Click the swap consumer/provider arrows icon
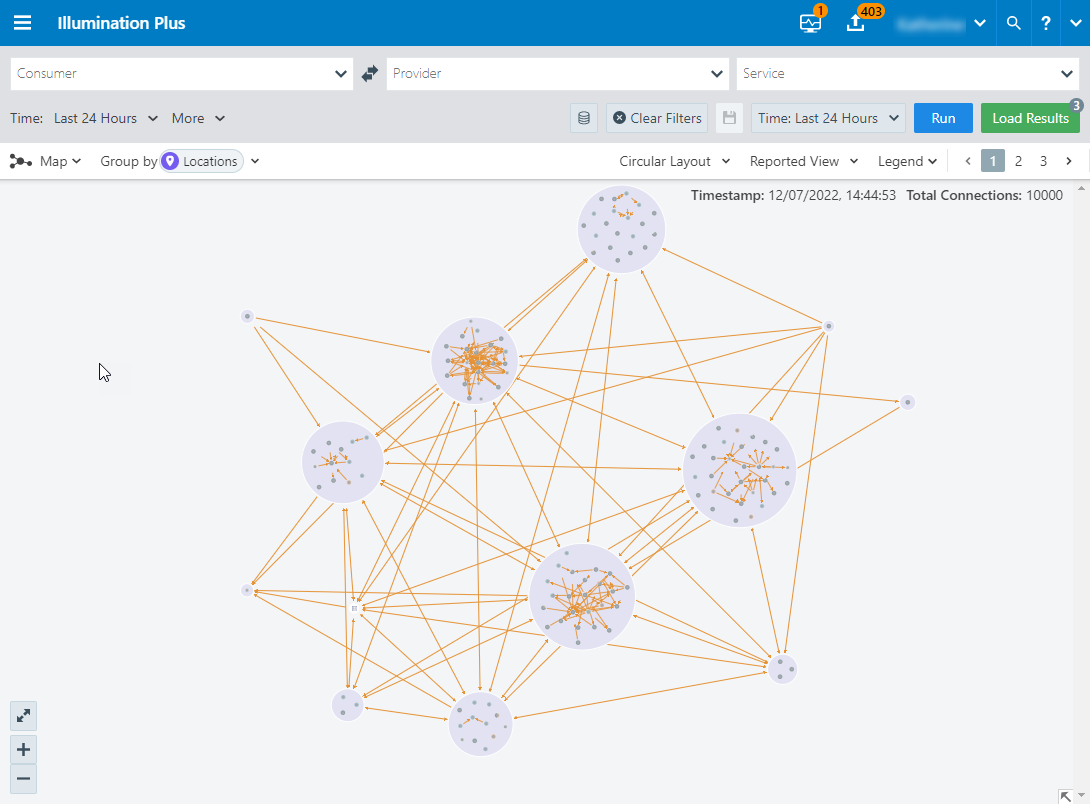Screen dimensions: 1090x804 click(368, 73)
